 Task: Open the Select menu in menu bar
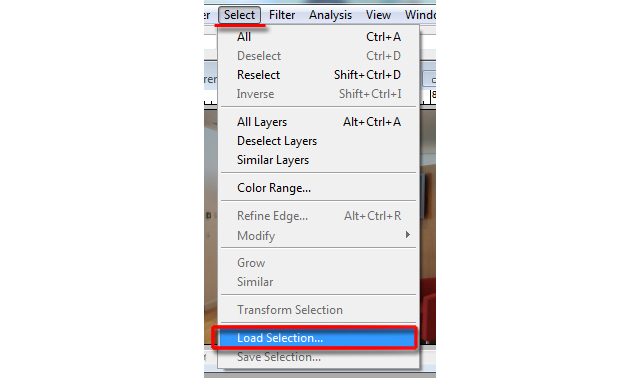(239, 15)
